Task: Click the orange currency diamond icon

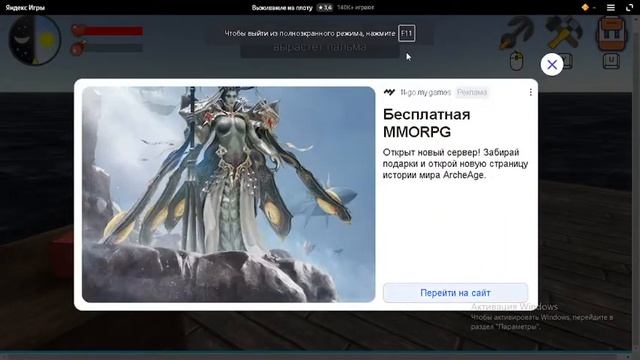Action: coord(585,7)
